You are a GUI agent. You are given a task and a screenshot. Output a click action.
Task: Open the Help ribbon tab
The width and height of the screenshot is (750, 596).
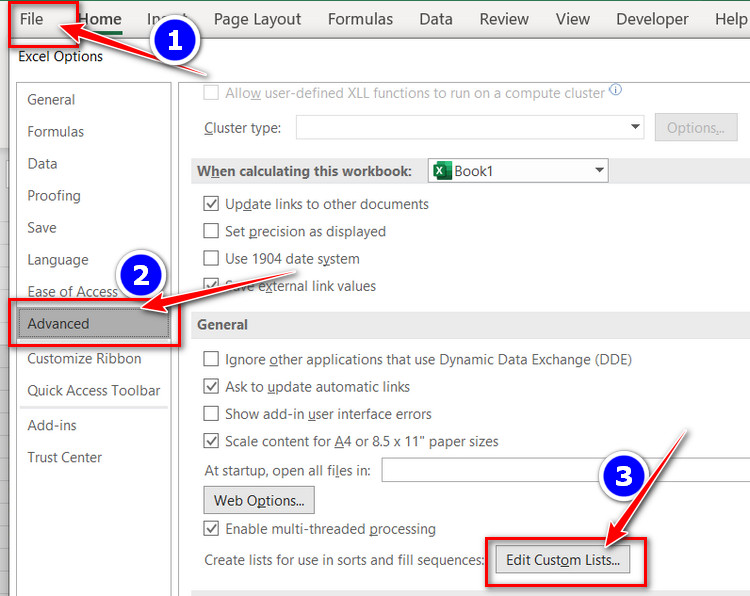(x=731, y=19)
